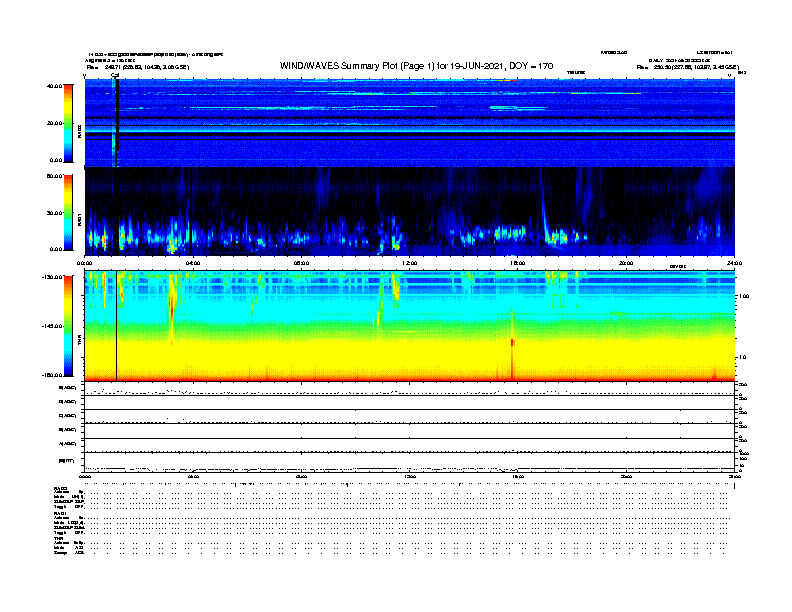The image size is (792, 612).
Task: Click the RAD1 heading in the status table
Action: pos(61,514)
